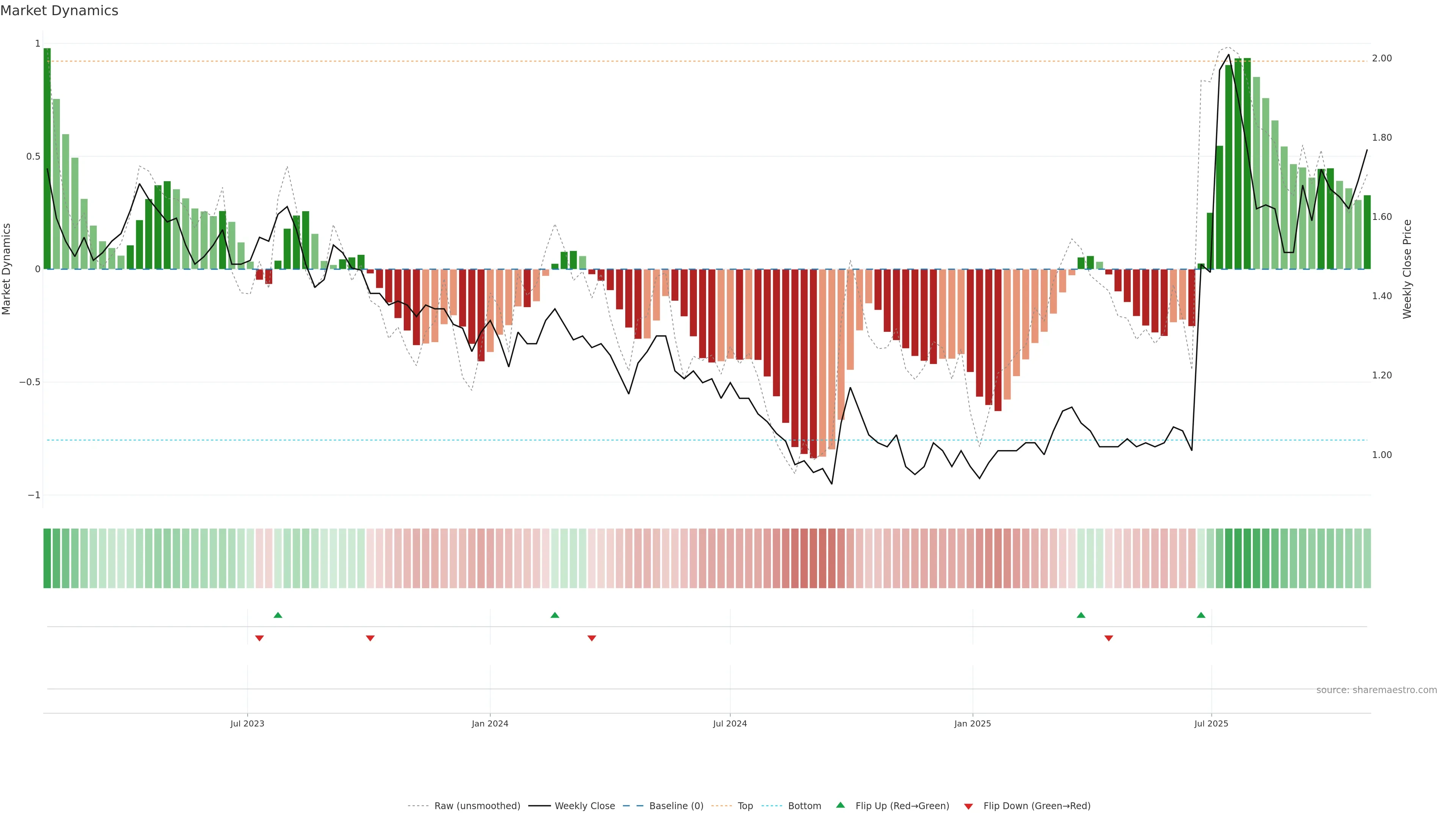1456x819 pixels.
Task: Click the Jul 2024 x-axis label
Action: [x=730, y=723]
